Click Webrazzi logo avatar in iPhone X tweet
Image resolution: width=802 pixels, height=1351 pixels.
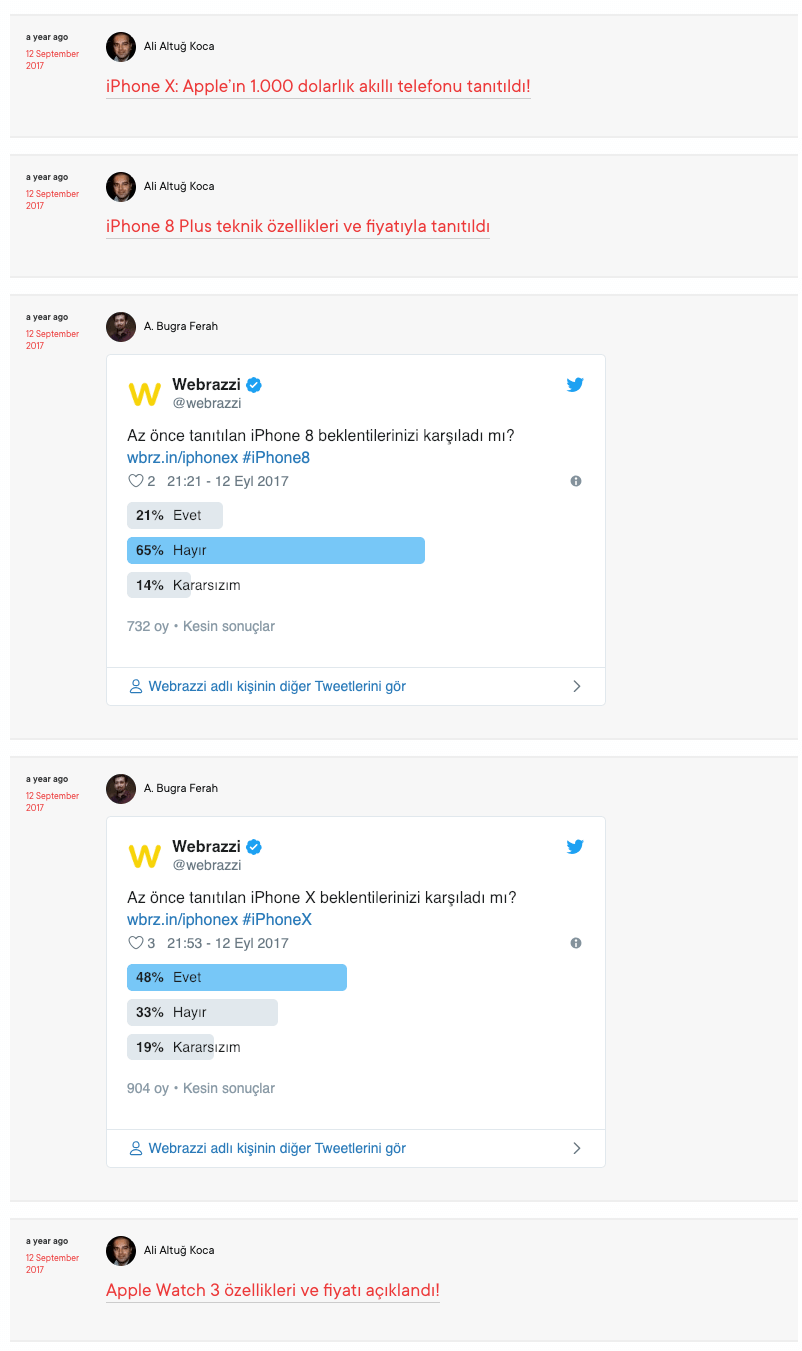point(145,856)
